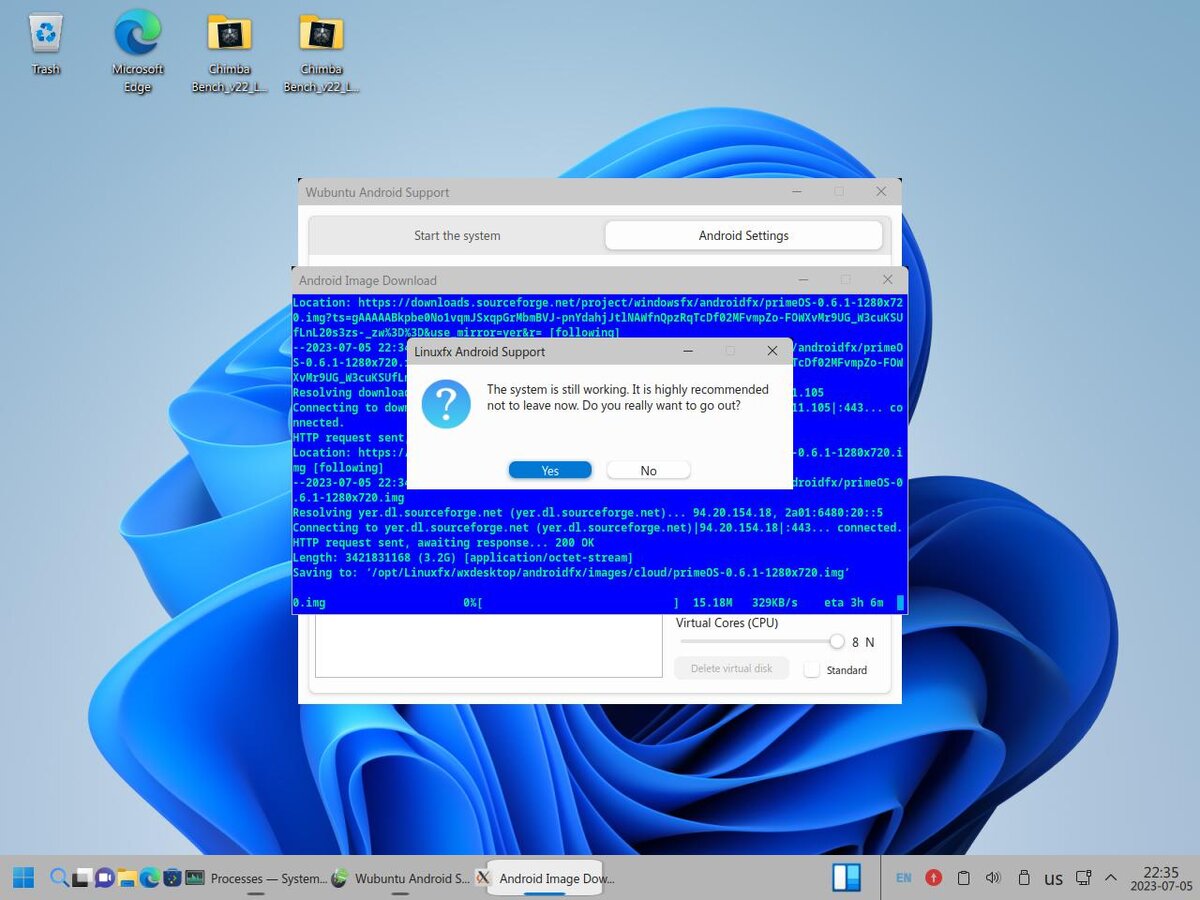Minimize the Linuxfx Android Support dialog
Screen dimensions: 1200x900
click(x=688, y=351)
